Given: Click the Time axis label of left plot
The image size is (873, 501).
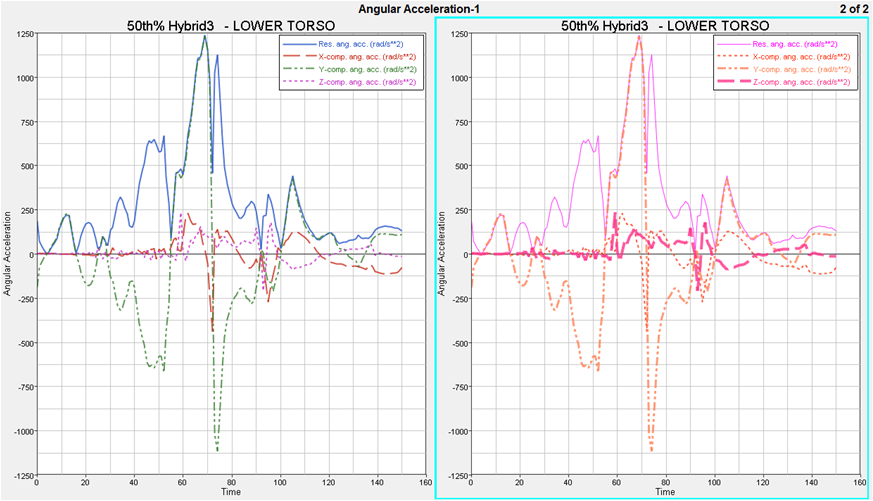Looking at the screenshot, I should [231, 492].
